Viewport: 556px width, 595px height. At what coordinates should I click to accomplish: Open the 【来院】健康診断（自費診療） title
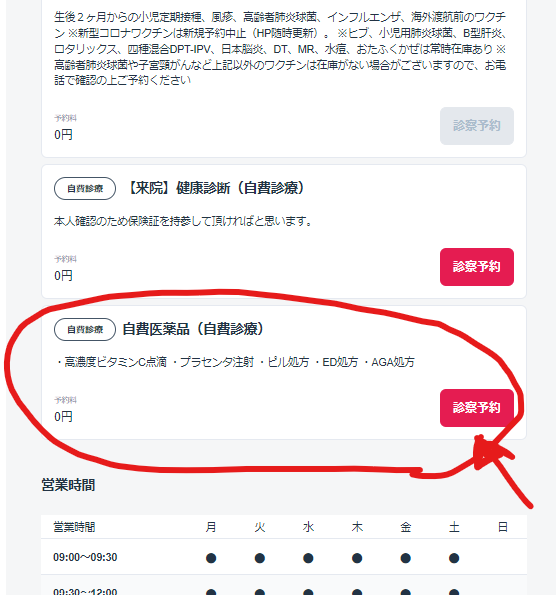(215, 188)
